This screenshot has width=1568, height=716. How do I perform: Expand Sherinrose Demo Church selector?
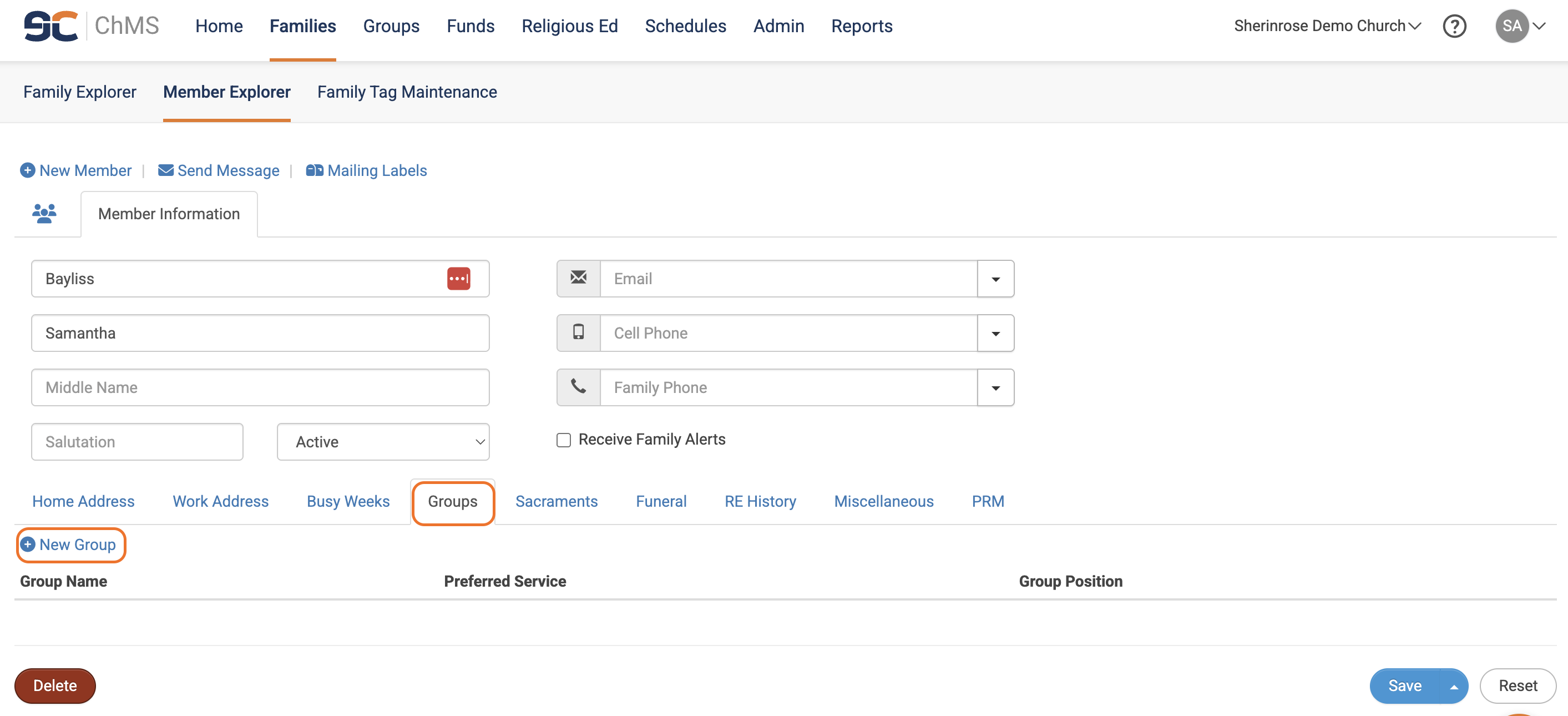(1327, 26)
